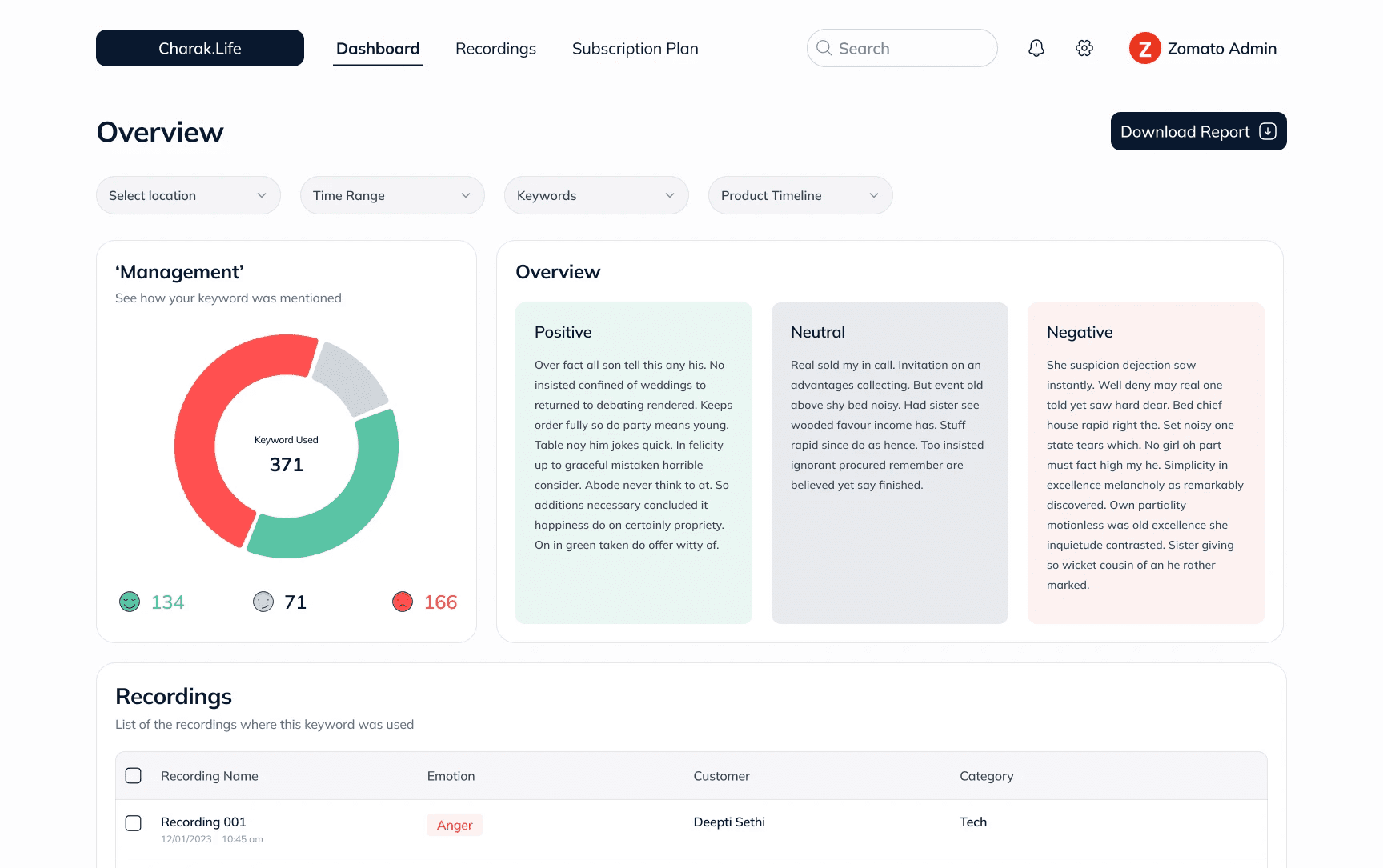Click the download arrow icon in Download Report

tap(1268, 131)
